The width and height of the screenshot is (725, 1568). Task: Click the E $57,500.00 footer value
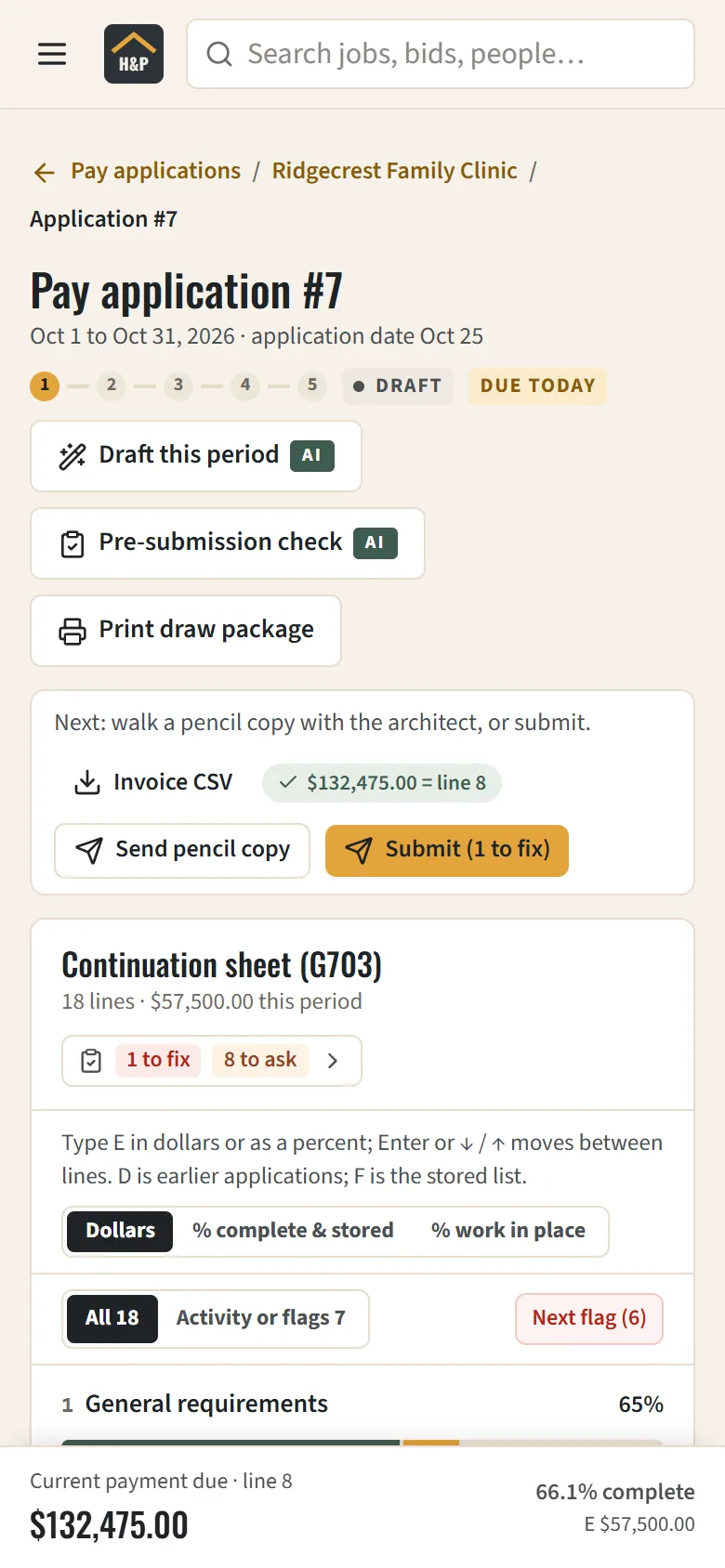(x=639, y=1524)
